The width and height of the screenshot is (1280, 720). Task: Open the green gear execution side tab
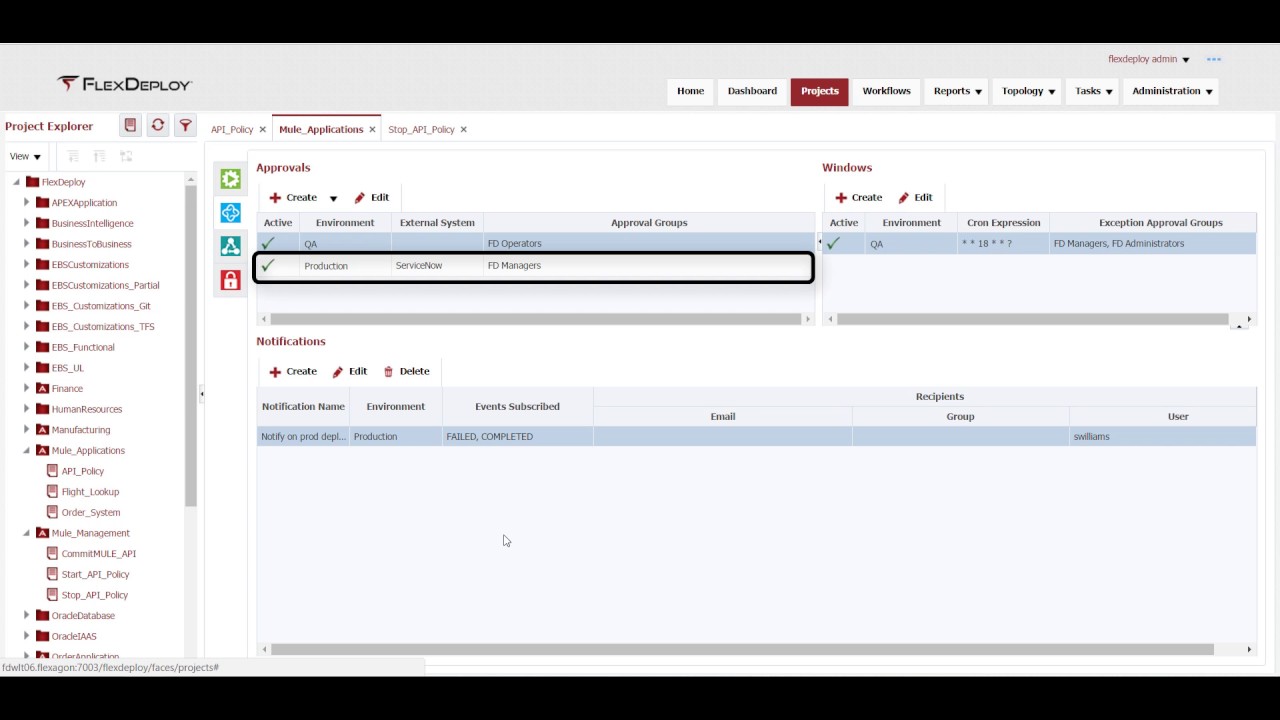coord(231,179)
